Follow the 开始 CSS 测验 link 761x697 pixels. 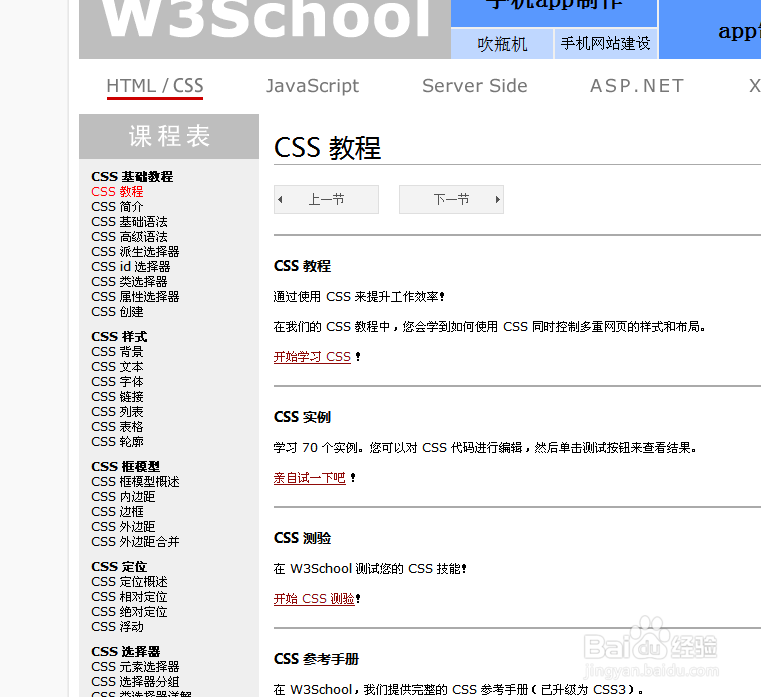(x=314, y=599)
